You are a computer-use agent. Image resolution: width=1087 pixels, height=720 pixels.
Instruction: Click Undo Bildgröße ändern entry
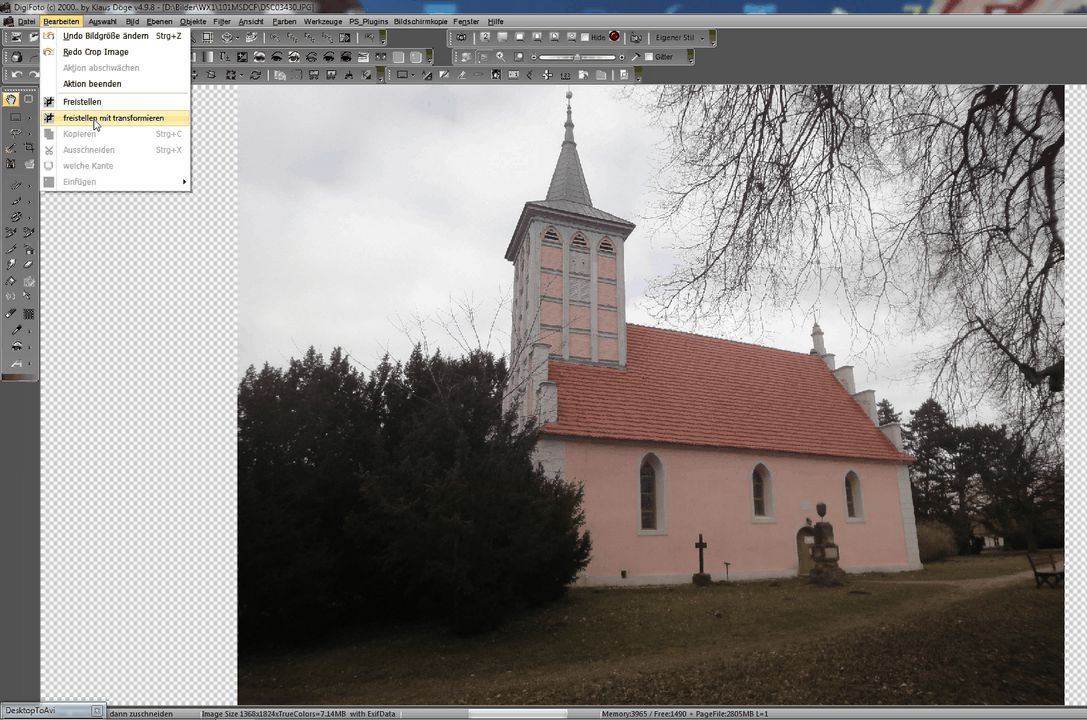click(105, 36)
